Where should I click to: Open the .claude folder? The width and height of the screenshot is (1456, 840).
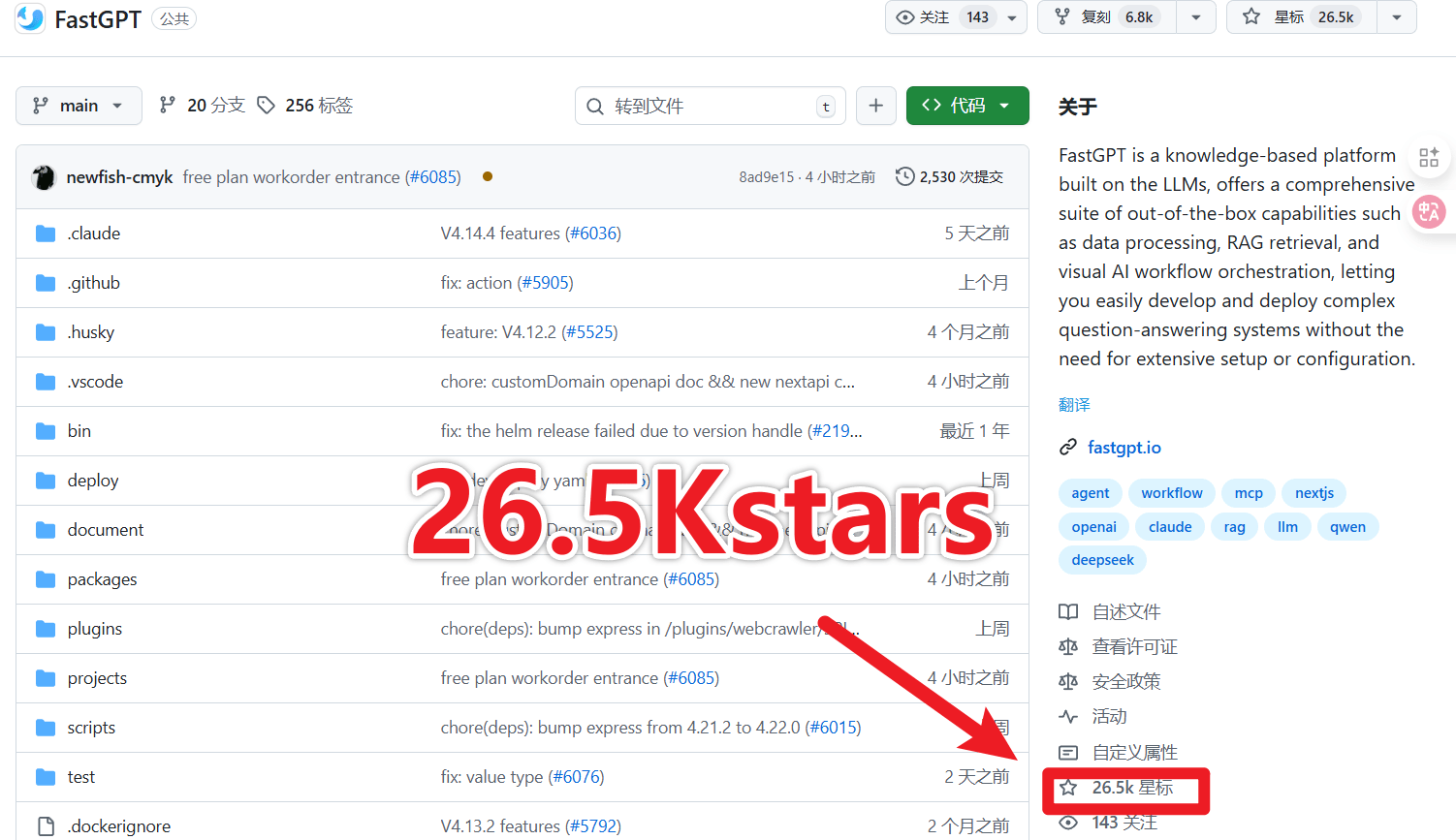click(x=93, y=233)
